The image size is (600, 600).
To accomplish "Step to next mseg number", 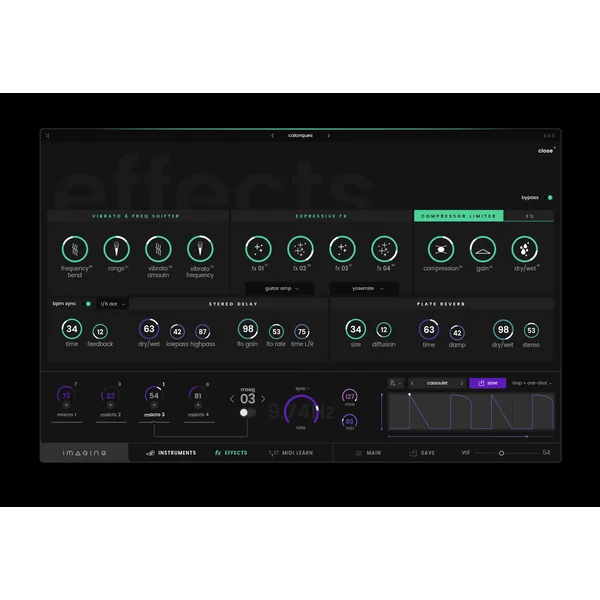I will click(263, 399).
